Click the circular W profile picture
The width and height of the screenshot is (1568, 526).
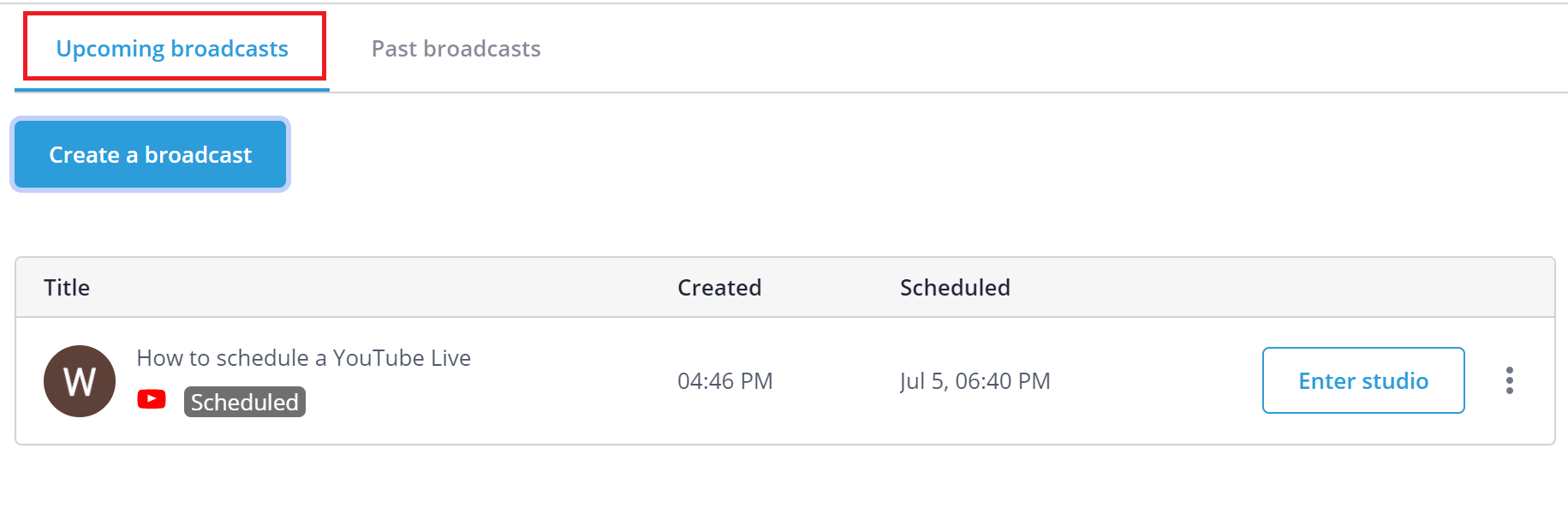coord(80,381)
